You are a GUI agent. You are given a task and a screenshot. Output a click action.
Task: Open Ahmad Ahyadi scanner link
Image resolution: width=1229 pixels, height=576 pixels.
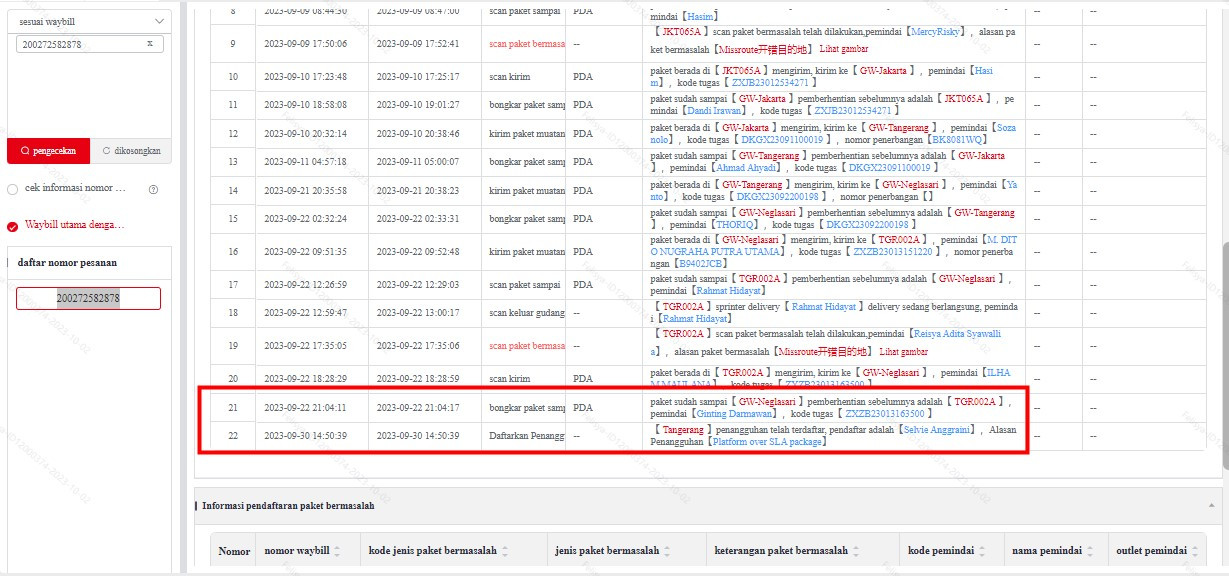(744, 168)
